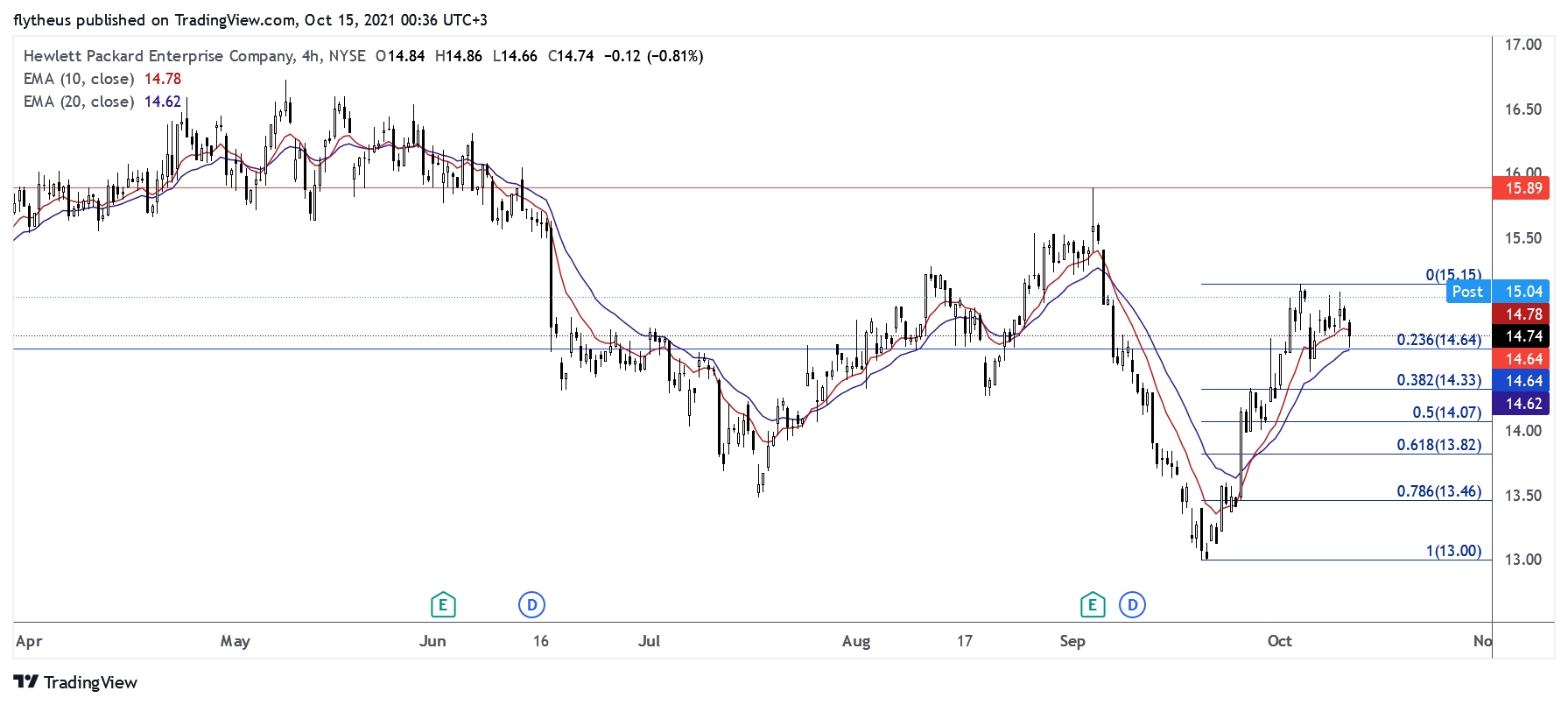The height and width of the screenshot is (705, 1568).
Task: Click the June earnings E marker
Action: (443, 604)
